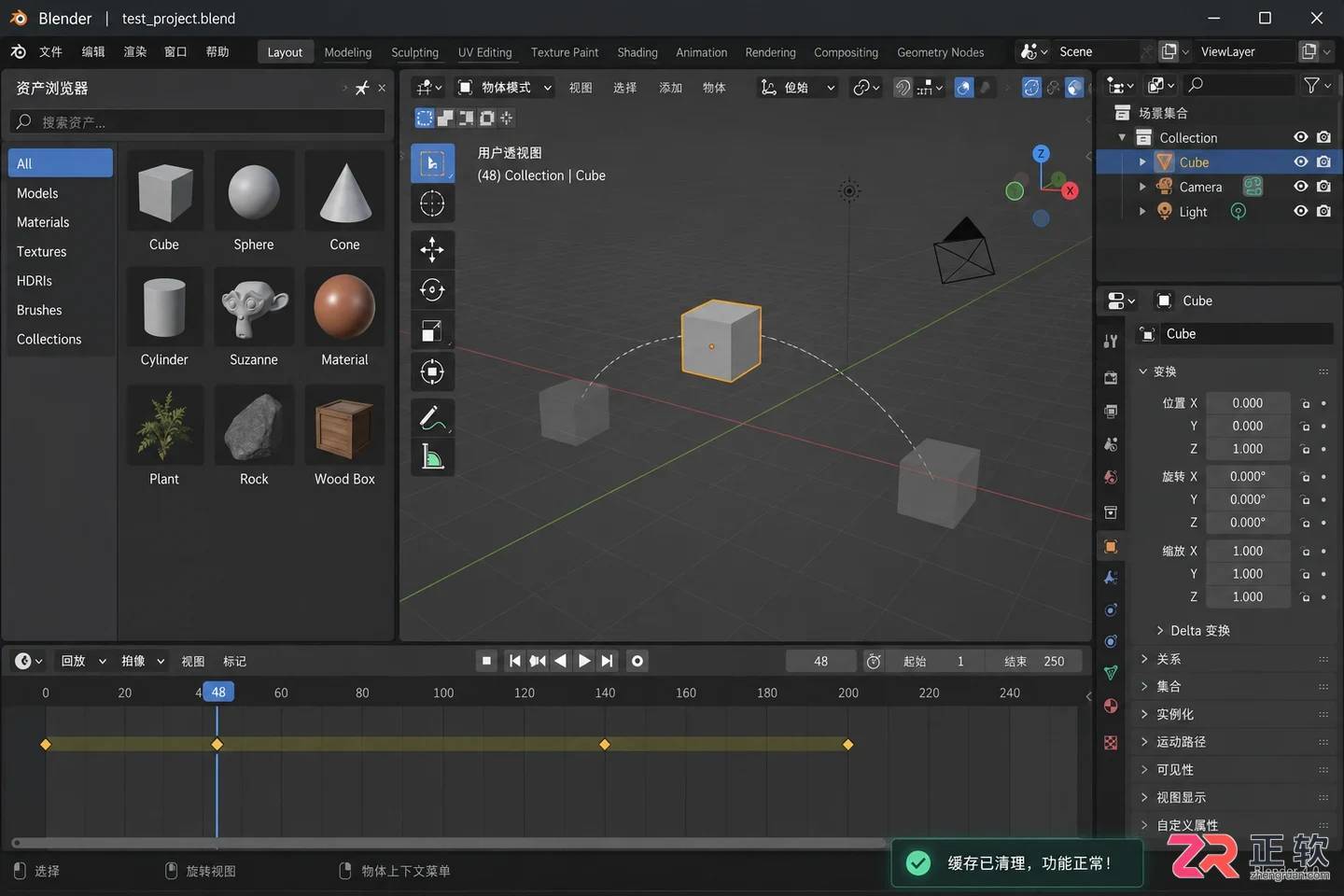Open the Tool properties tab icon
This screenshot has height=896, width=1344.
(1111, 342)
